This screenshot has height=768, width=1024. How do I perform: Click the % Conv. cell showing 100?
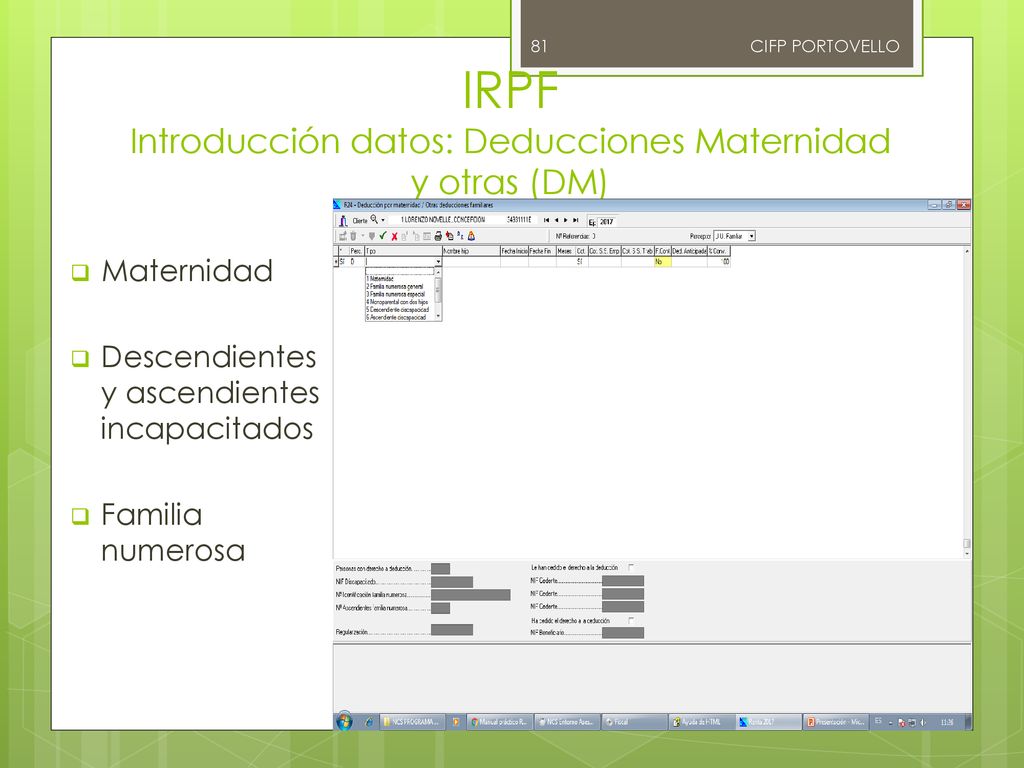(718, 262)
